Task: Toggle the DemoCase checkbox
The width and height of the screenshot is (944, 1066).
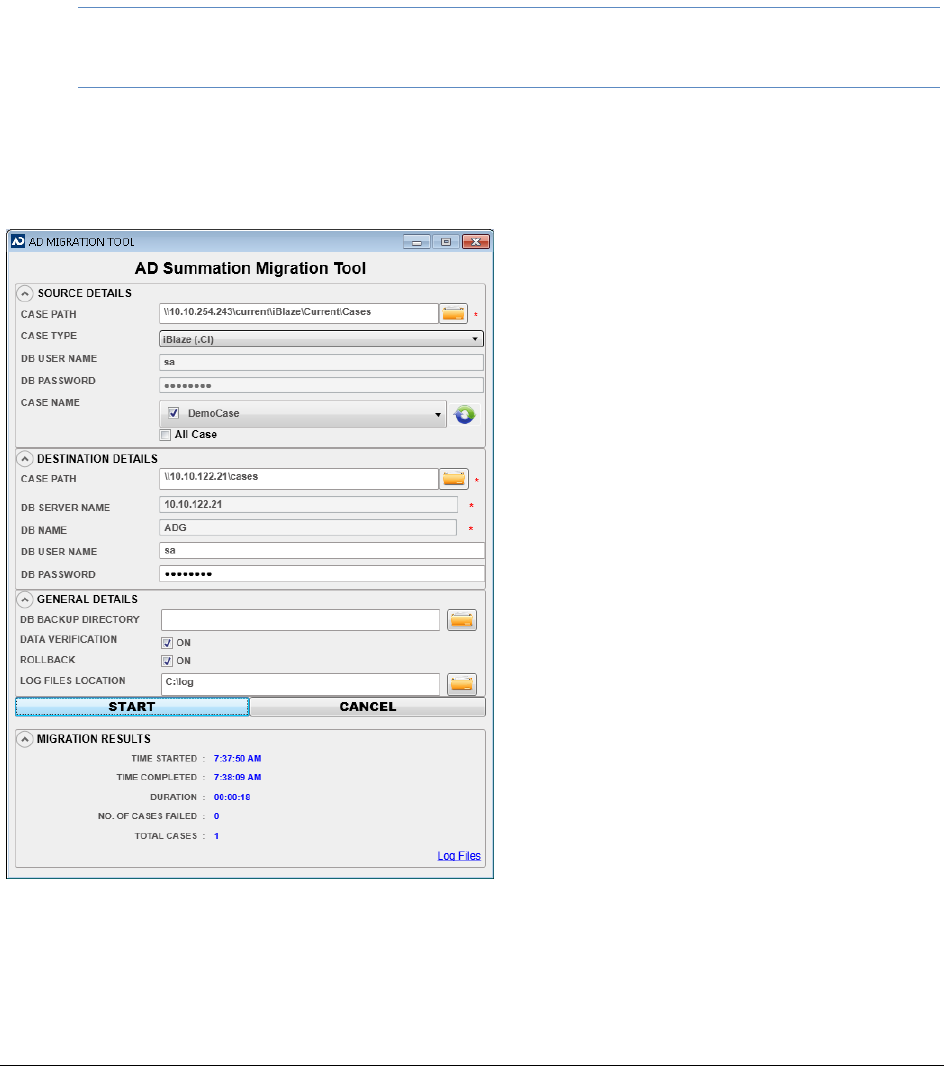Action: click(x=173, y=413)
